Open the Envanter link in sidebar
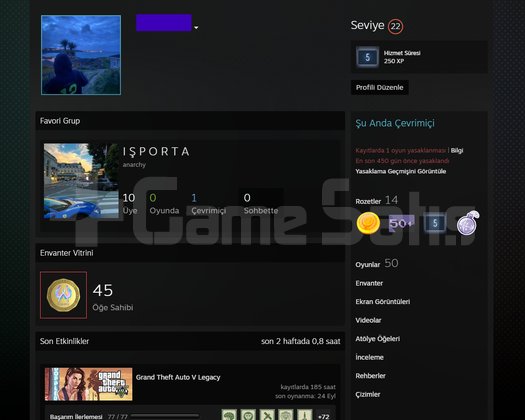This screenshot has width=525, height=420. (369, 283)
